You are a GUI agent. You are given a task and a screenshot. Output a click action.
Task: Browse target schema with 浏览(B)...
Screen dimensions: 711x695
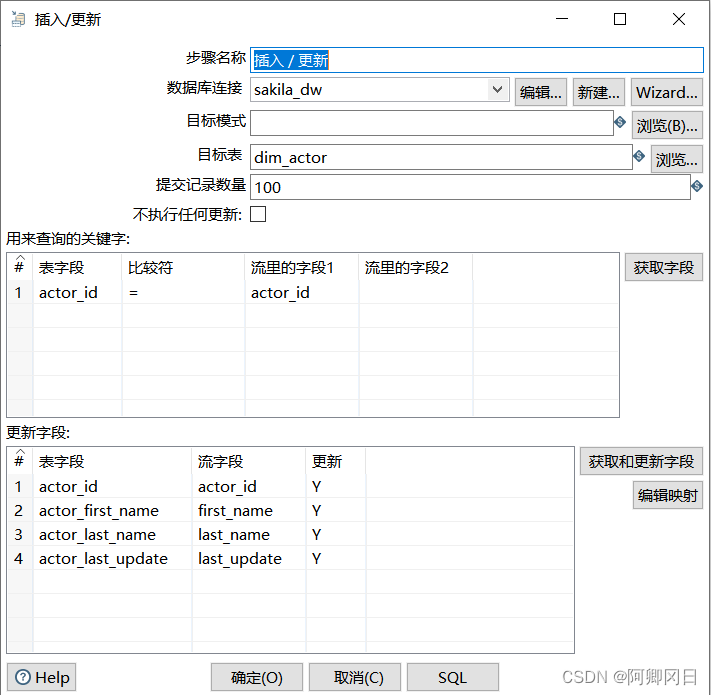(x=667, y=125)
